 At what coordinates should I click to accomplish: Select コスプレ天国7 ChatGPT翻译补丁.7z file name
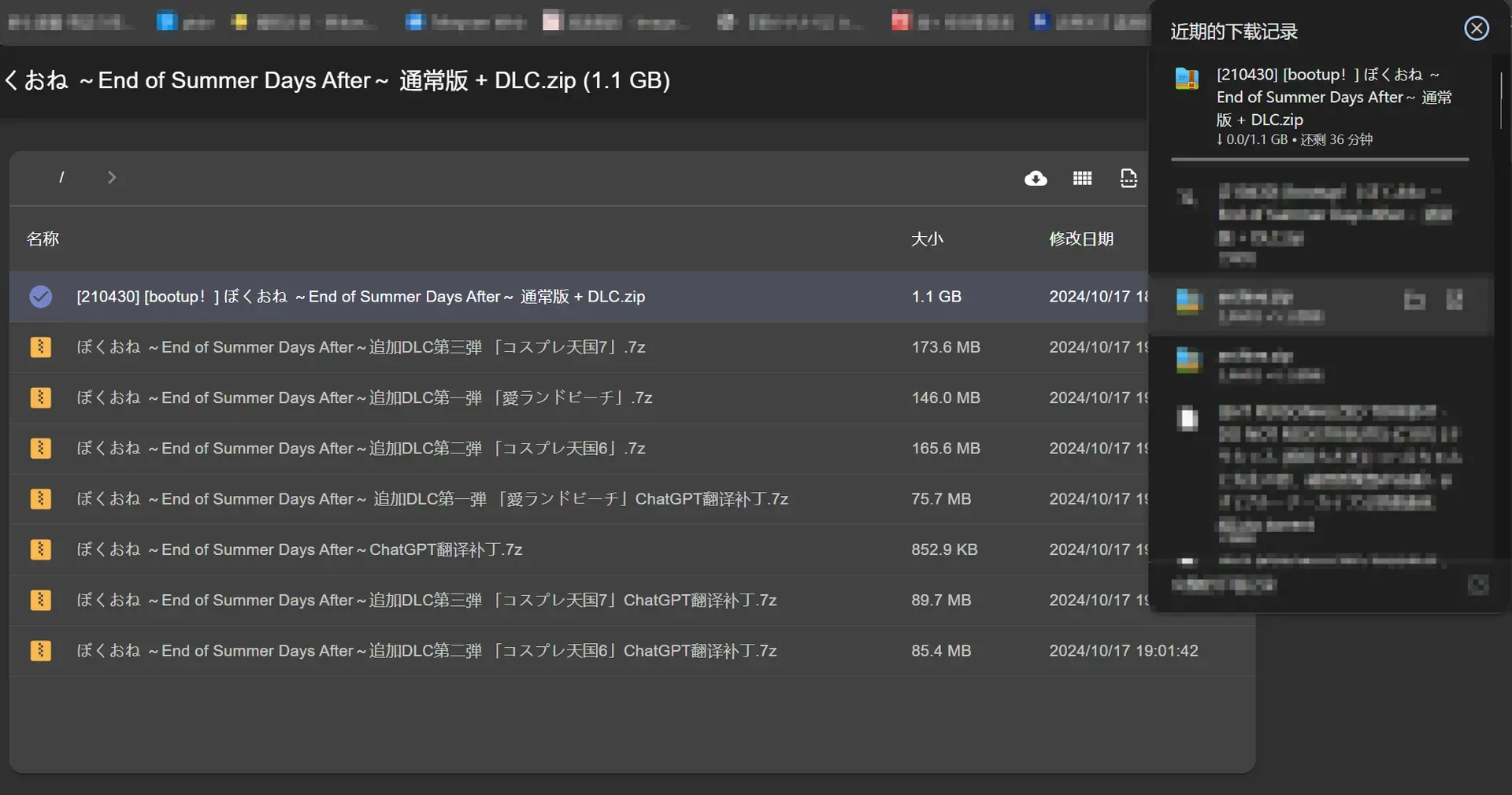click(427, 600)
